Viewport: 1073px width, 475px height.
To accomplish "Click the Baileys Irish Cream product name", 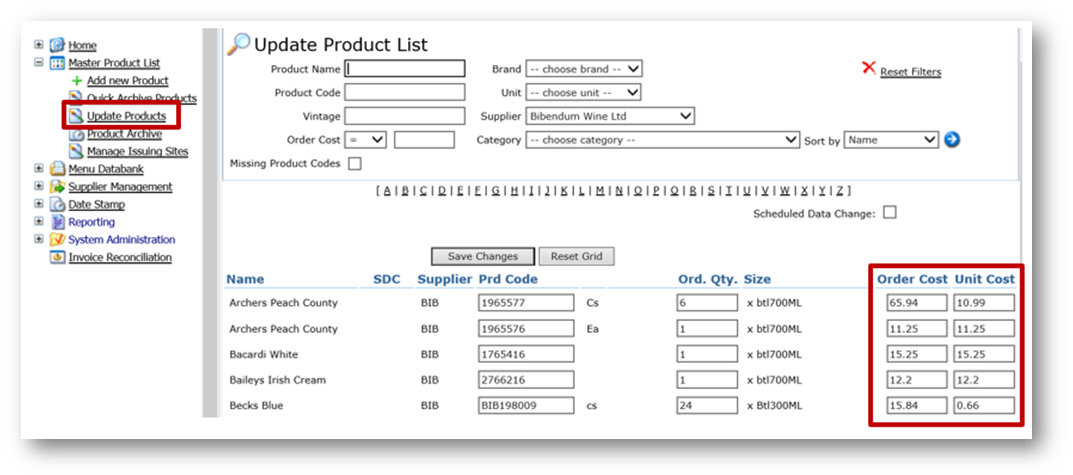I will tap(278, 380).
